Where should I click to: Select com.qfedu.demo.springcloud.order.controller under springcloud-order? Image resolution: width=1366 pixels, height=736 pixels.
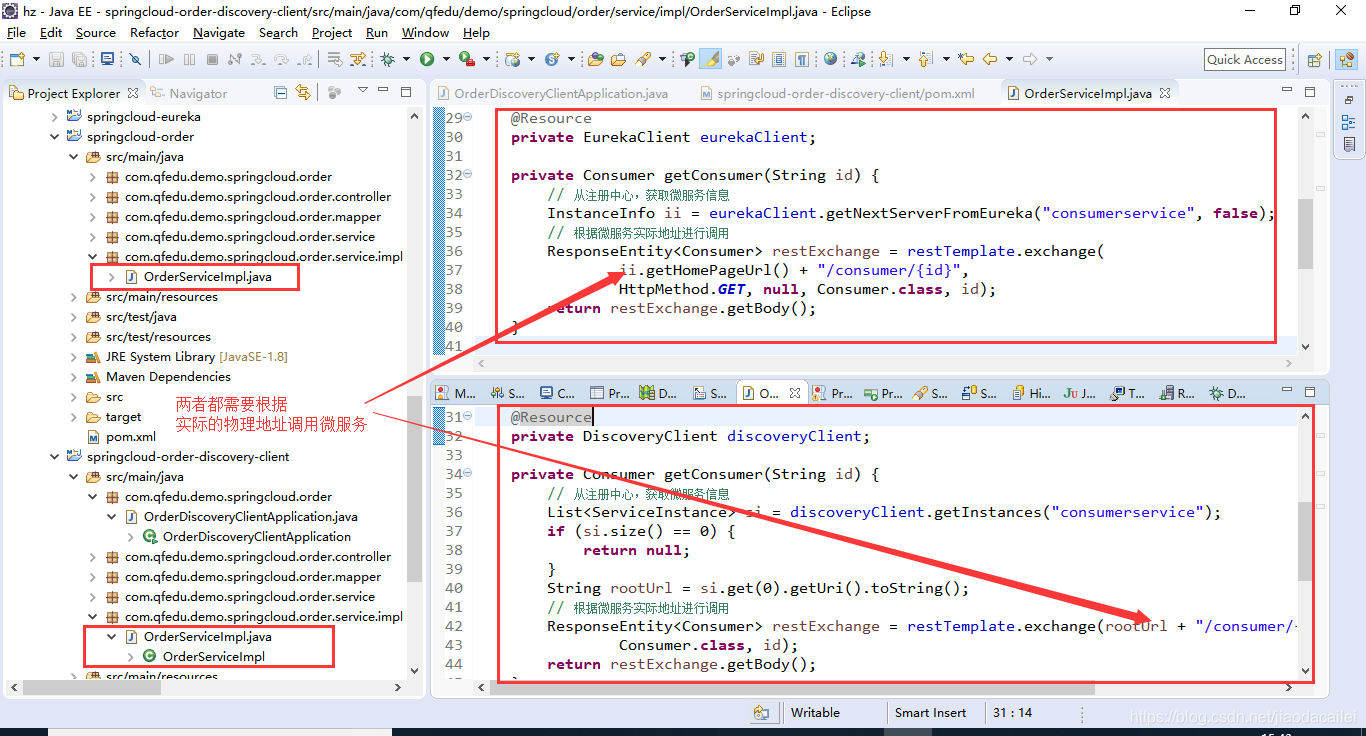pyautogui.click(x=258, y=197)
